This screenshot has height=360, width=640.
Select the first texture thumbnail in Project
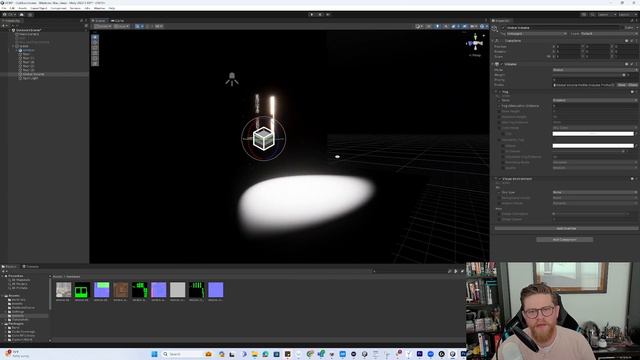[x=63, y=290]
